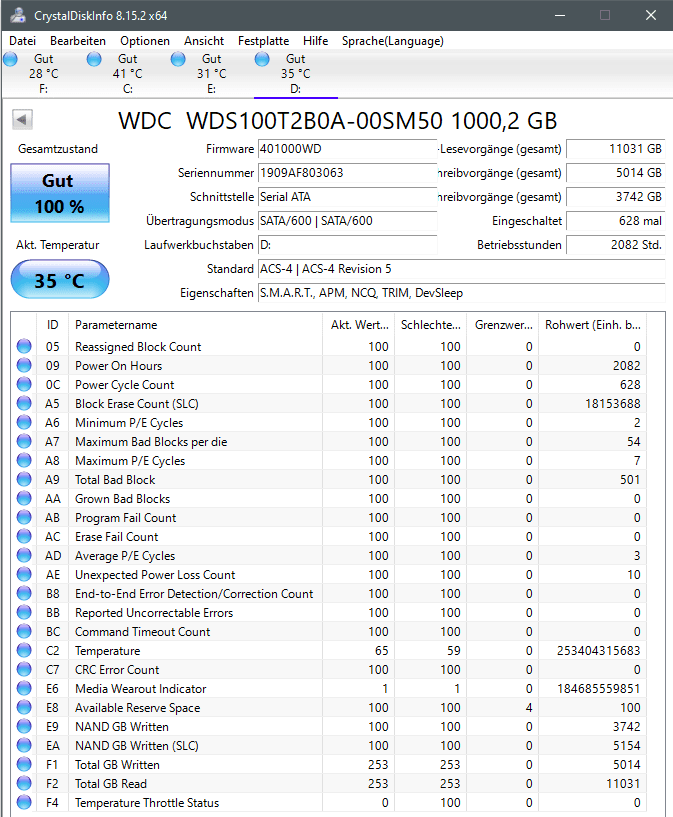Click the Schnittstelle field Serial ATA
The height and width of the screenshot is (817, 673).
point(347,197)
